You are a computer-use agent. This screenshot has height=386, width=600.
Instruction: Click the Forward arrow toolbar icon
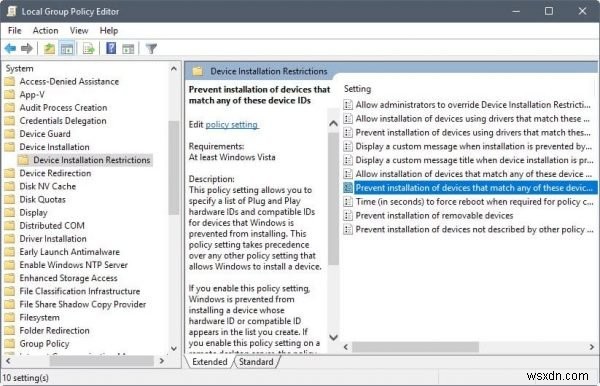pos(26,49)
